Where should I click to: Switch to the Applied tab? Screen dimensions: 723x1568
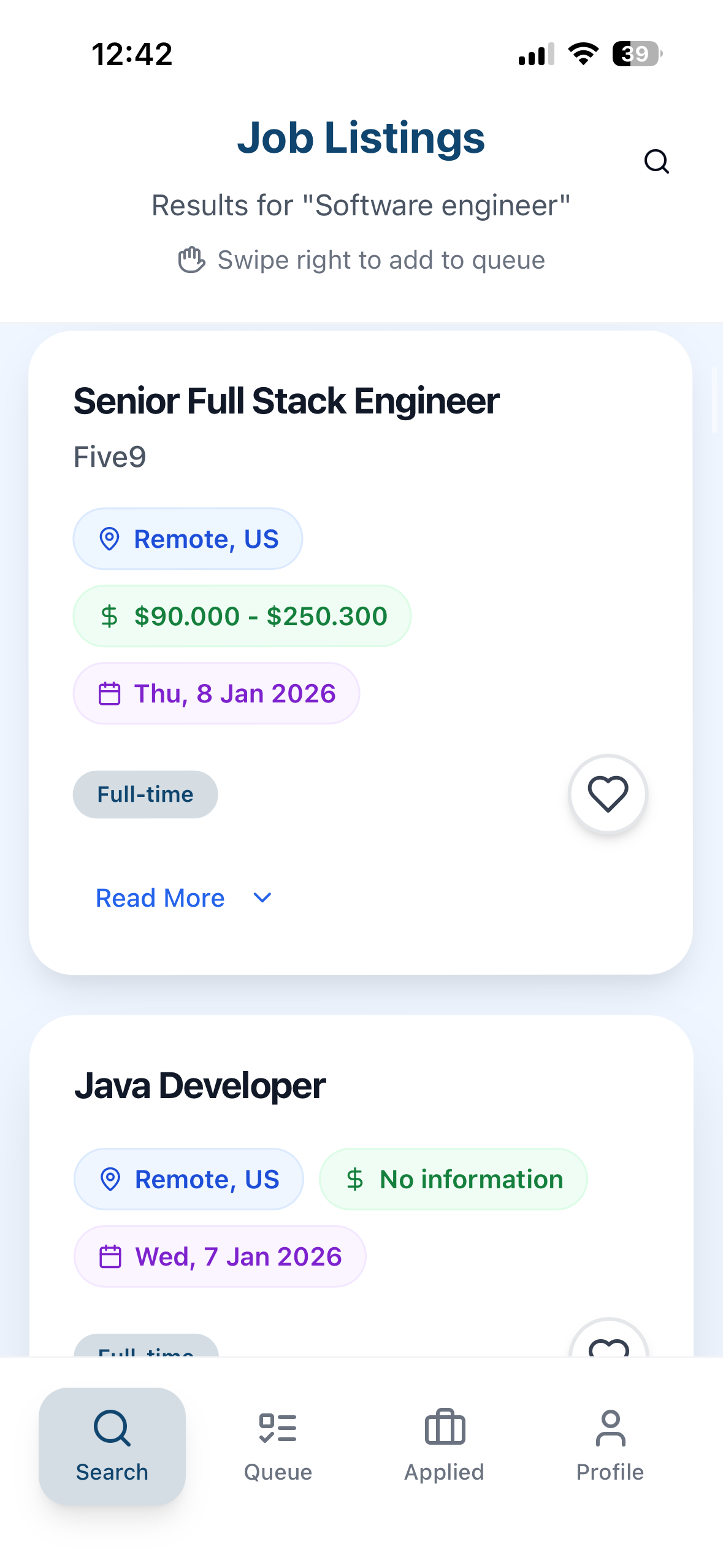(x=443, y=1448)
